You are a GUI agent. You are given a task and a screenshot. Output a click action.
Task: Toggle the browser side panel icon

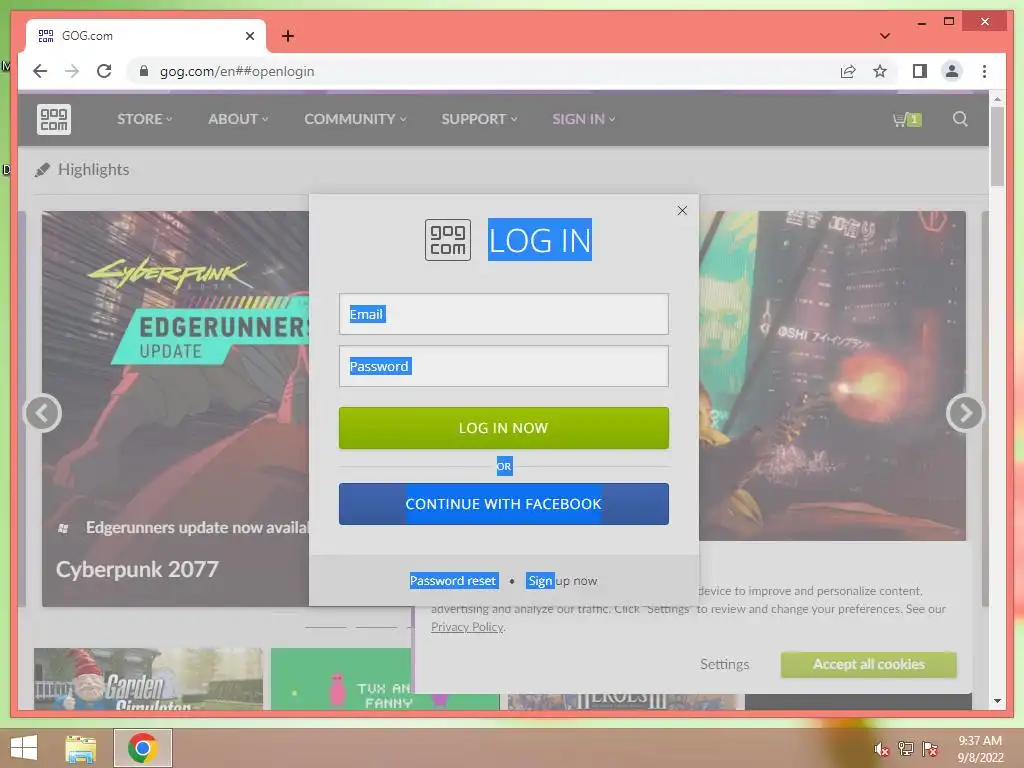pyautogui.click(x=920, y=71)
